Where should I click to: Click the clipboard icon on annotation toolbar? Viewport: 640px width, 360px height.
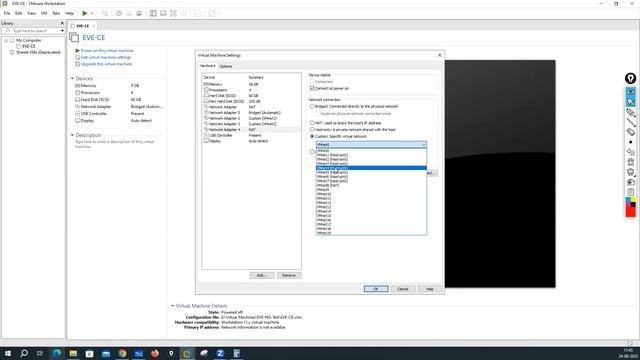(x=631, y=192)
